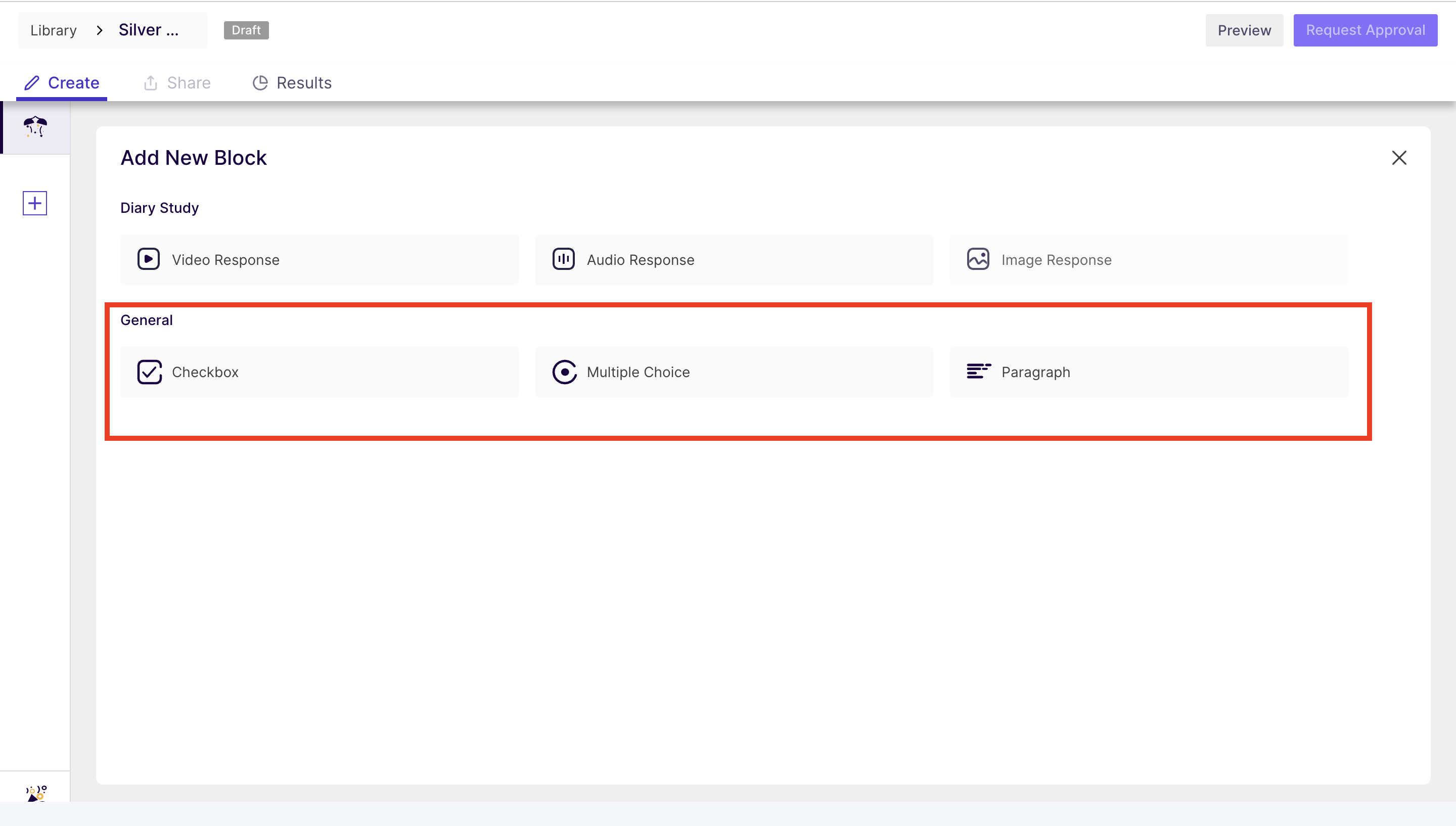Screen dimensions: 1456x826
Task: Click the Image Response picture icon
Action: pos(978,259)
